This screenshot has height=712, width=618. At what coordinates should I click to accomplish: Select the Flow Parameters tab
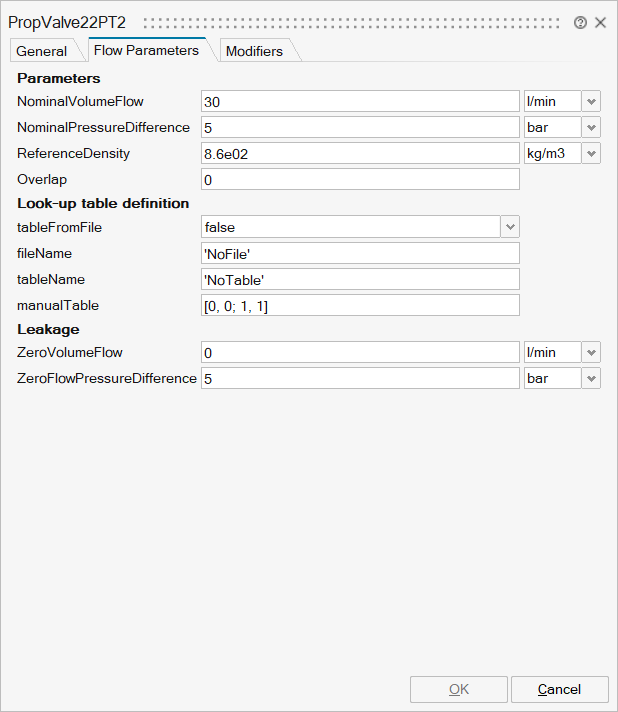click(x=146, y=50)
